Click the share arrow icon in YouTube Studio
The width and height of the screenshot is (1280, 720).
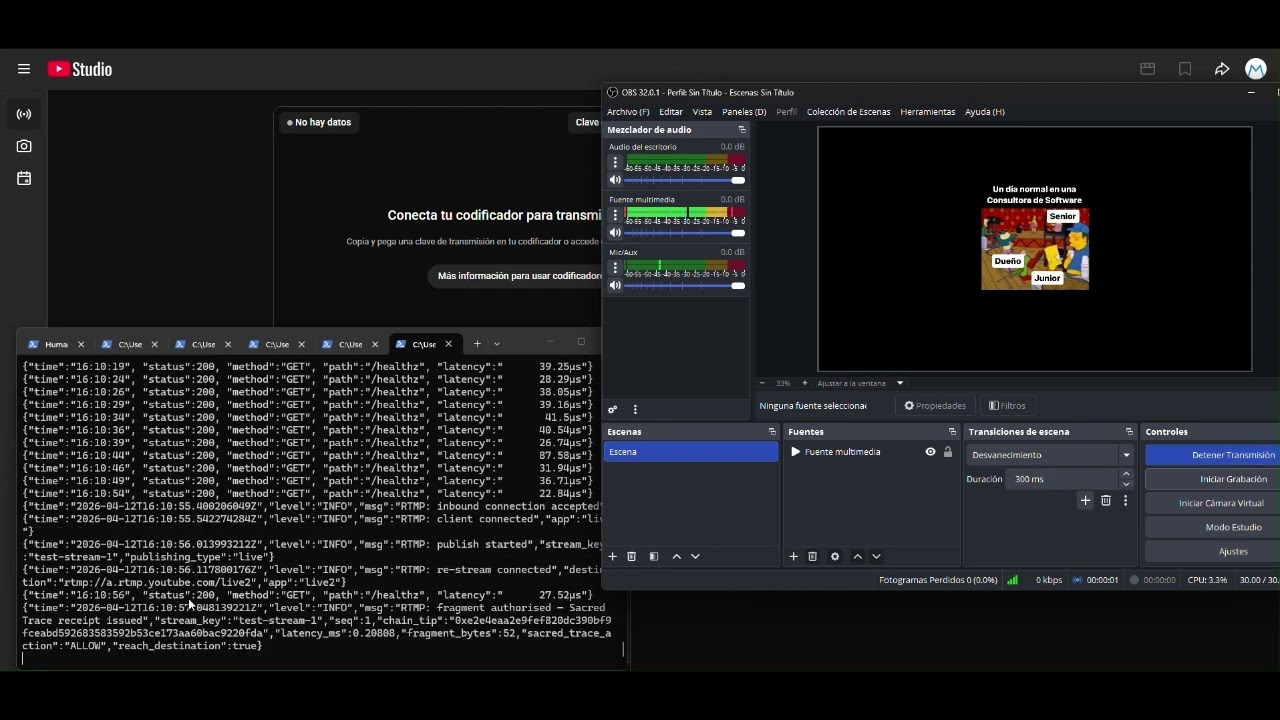coord(1222,69)
